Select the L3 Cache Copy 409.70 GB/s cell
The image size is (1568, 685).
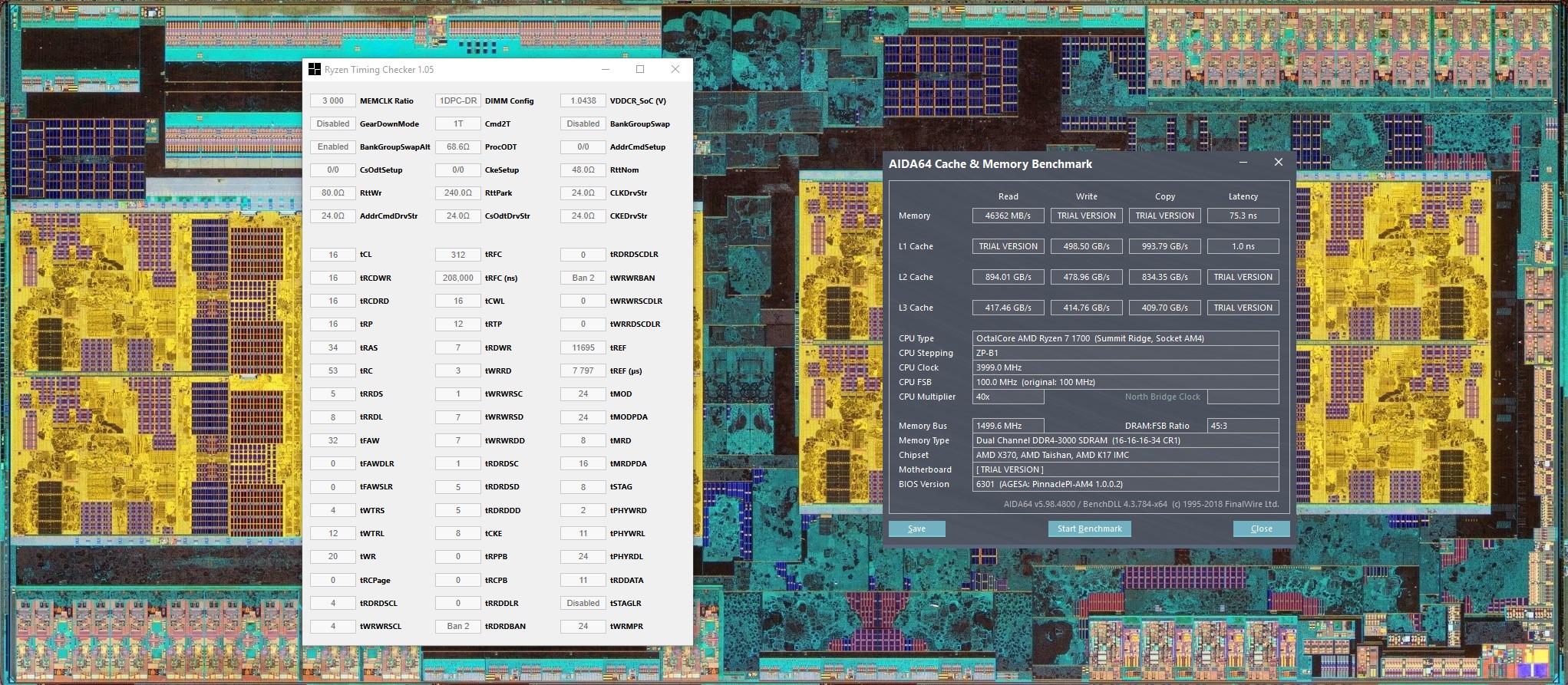(x=1164, y=308)
